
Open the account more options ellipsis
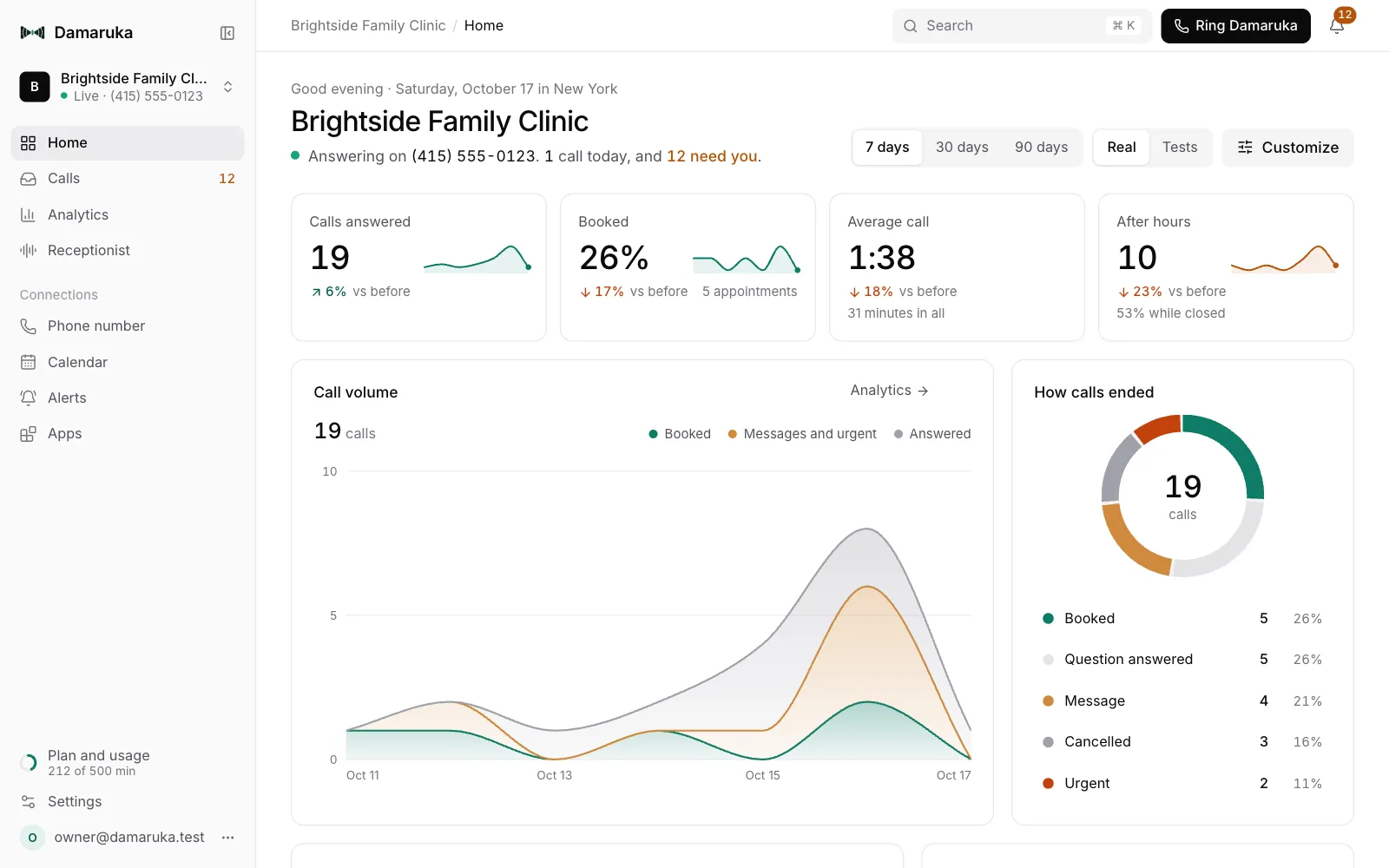point(227,838)
